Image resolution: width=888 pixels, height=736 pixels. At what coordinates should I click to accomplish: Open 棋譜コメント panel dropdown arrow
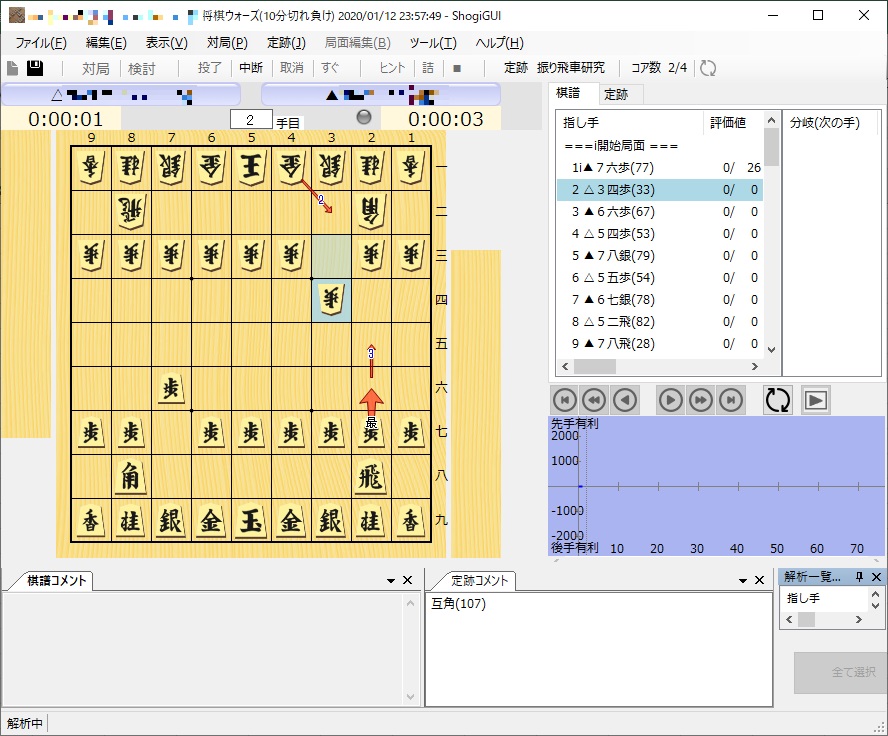391,581
